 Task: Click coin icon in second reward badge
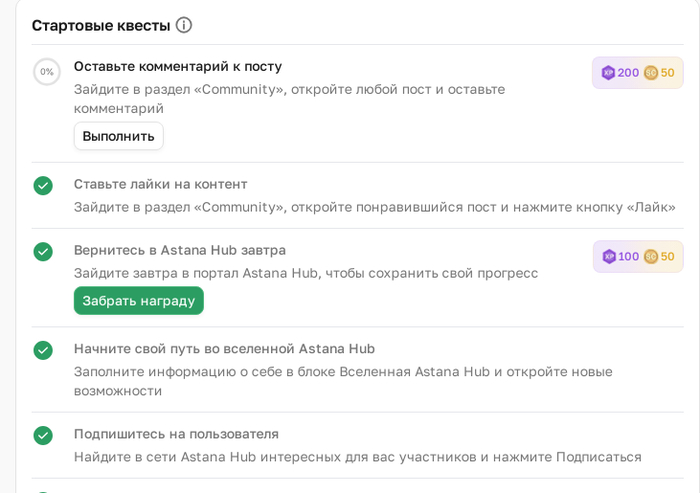(x=651, y=257)
